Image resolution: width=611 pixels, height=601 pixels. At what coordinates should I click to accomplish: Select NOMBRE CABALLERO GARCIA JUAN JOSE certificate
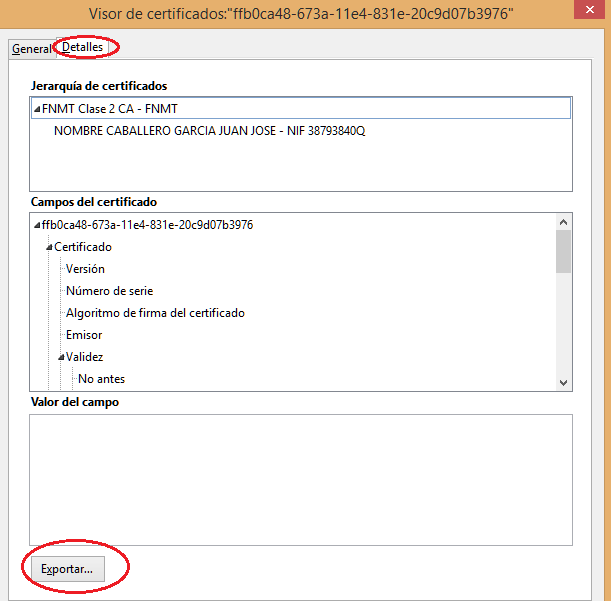pos(209,131)
